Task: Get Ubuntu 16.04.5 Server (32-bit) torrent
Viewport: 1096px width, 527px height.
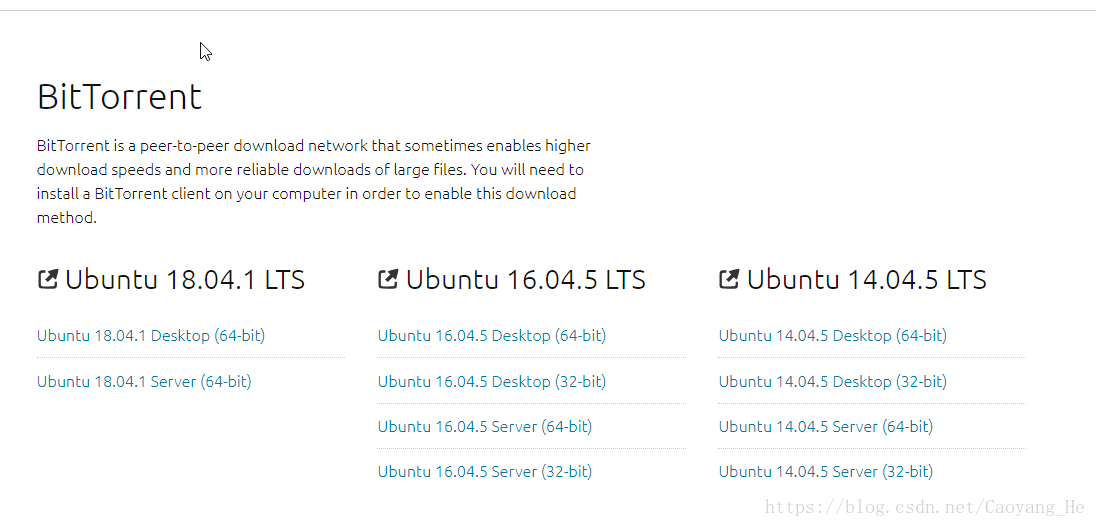Action: 485,472
